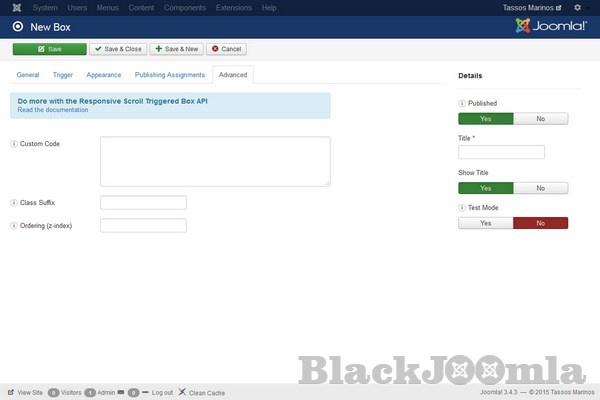Image resolution: width=600 pixels, height=400 pixels.
Task: Click the Class Suffix info icon
Action: pyautogui.click(x=14, y=202)
